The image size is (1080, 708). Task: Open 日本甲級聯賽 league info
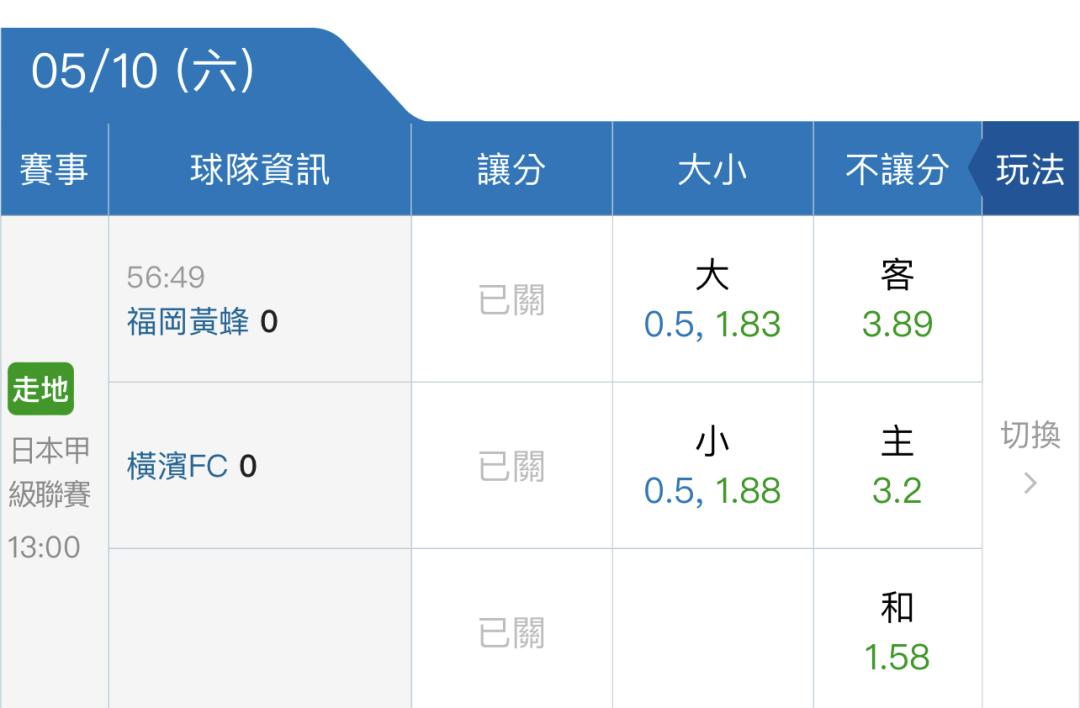click(50, 472)
